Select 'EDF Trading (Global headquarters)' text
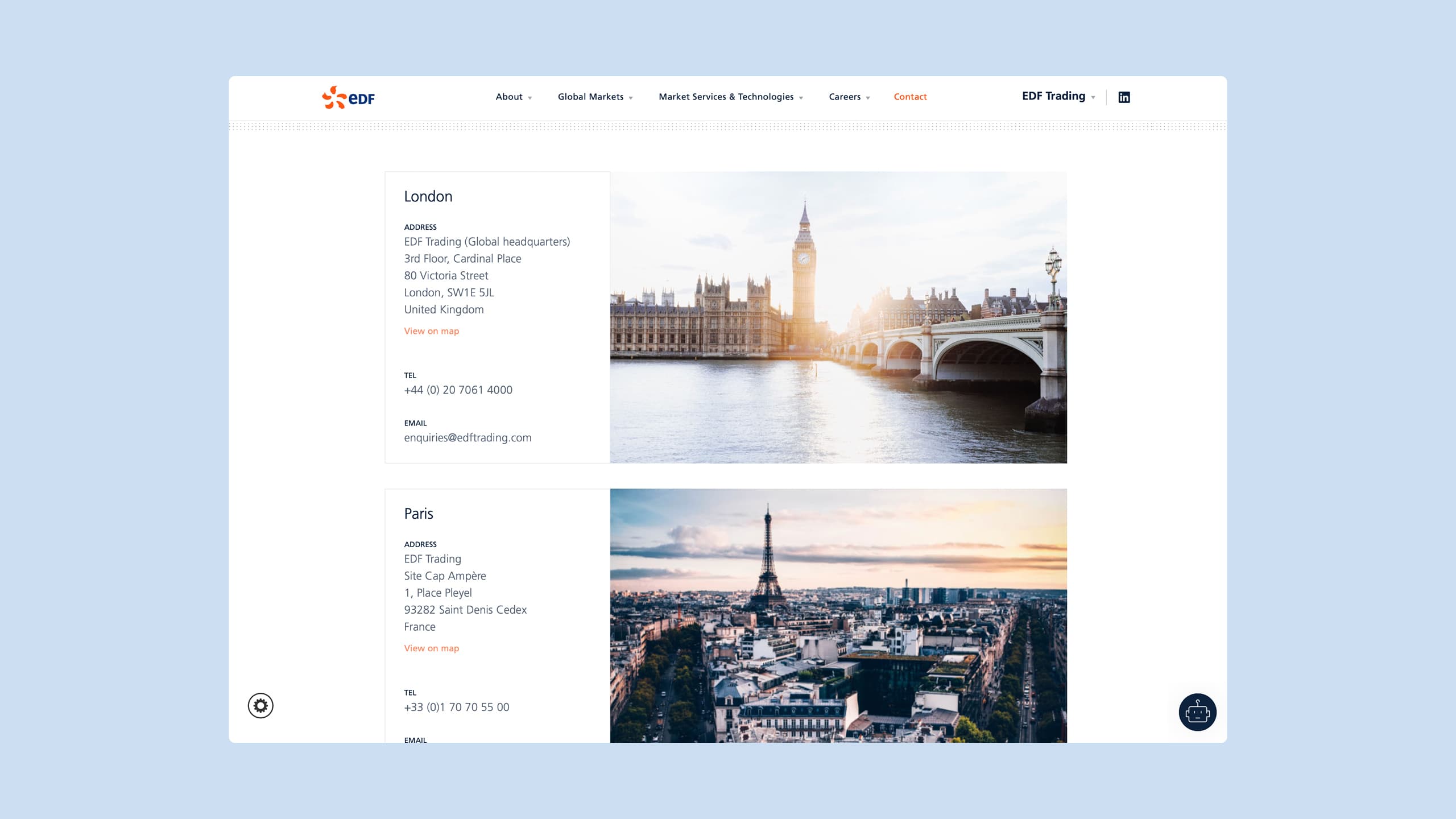This screenshot has width=1456, height=819. click(x=487, y=242)
